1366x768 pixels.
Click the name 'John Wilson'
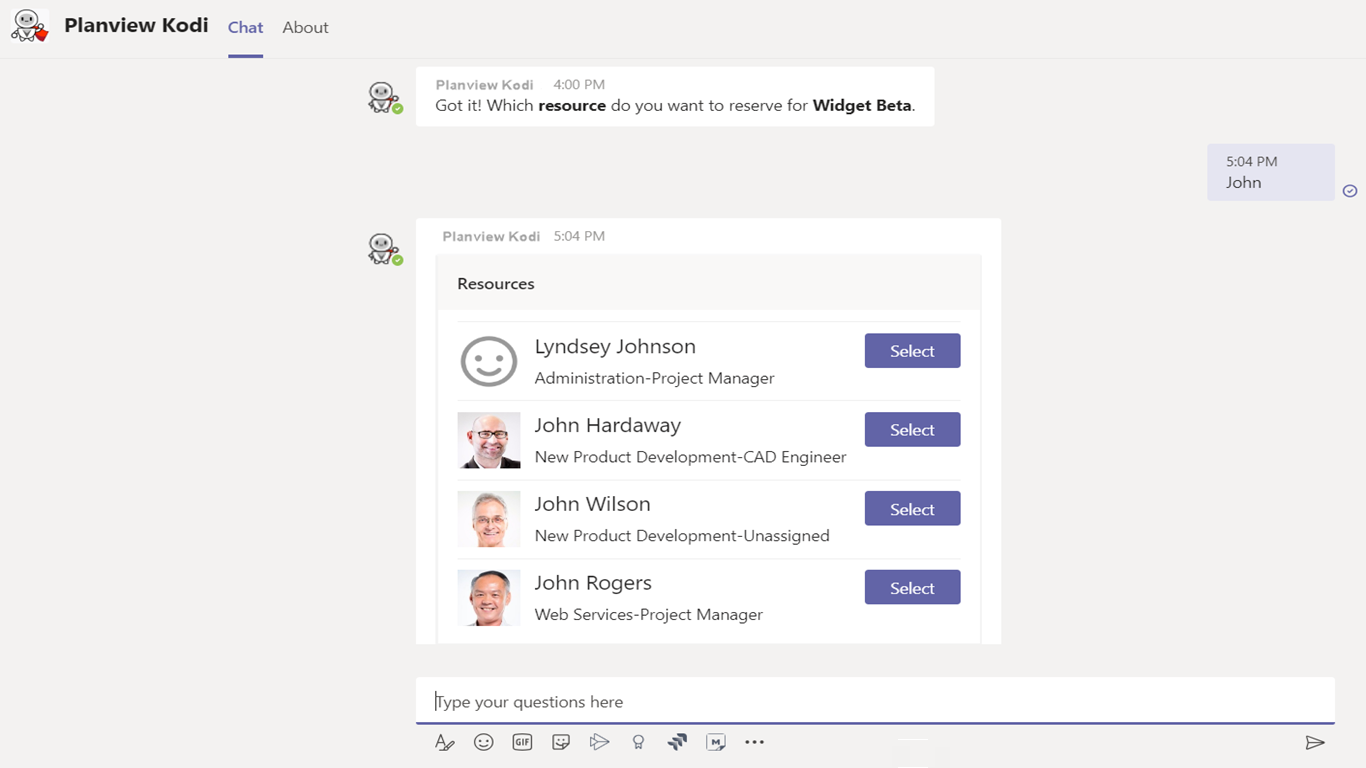click(x=593, y=505)
